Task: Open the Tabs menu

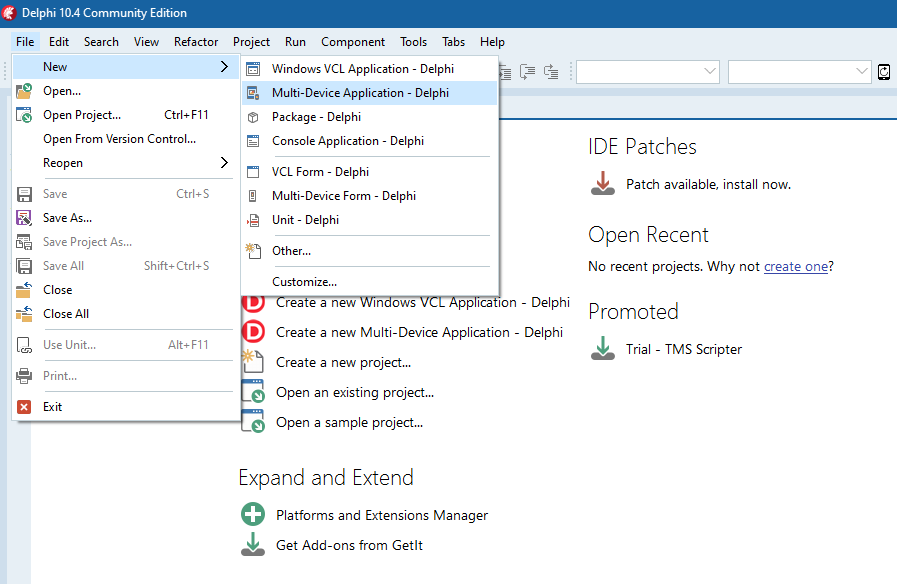Action: tap(454, 42)
